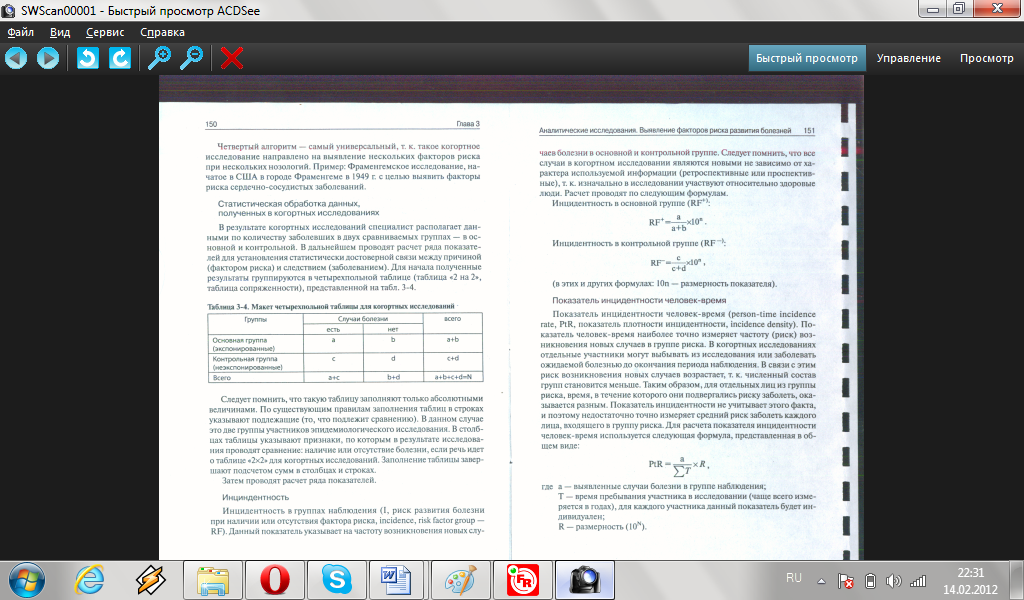Open the Windows Start menu

(27, 580)
